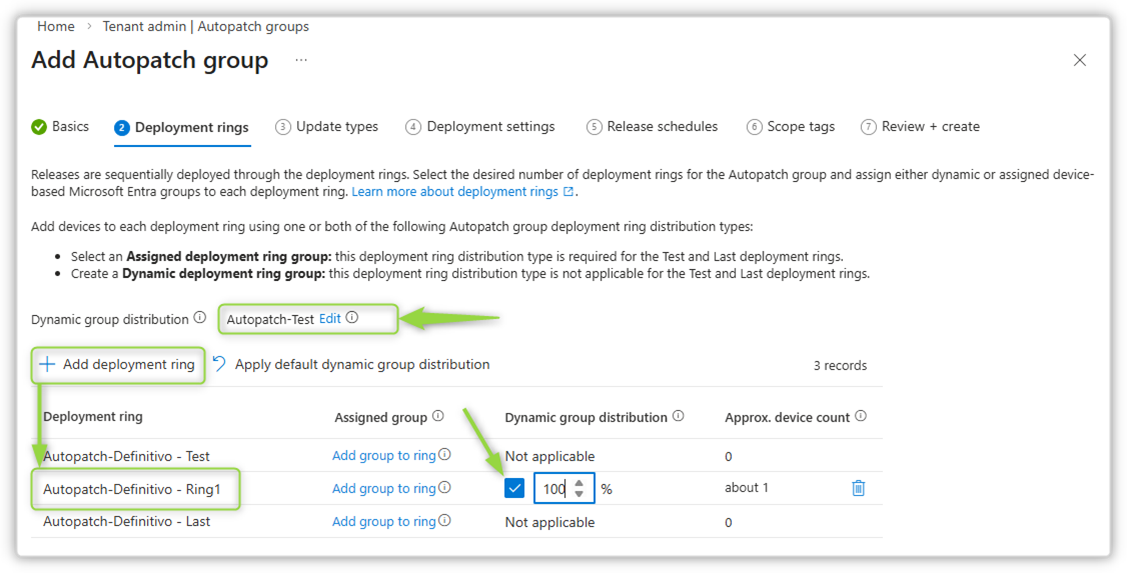Go to the Release schedules step
Viewport: 1127px width, 573px height.
click(x=652, y=127)
